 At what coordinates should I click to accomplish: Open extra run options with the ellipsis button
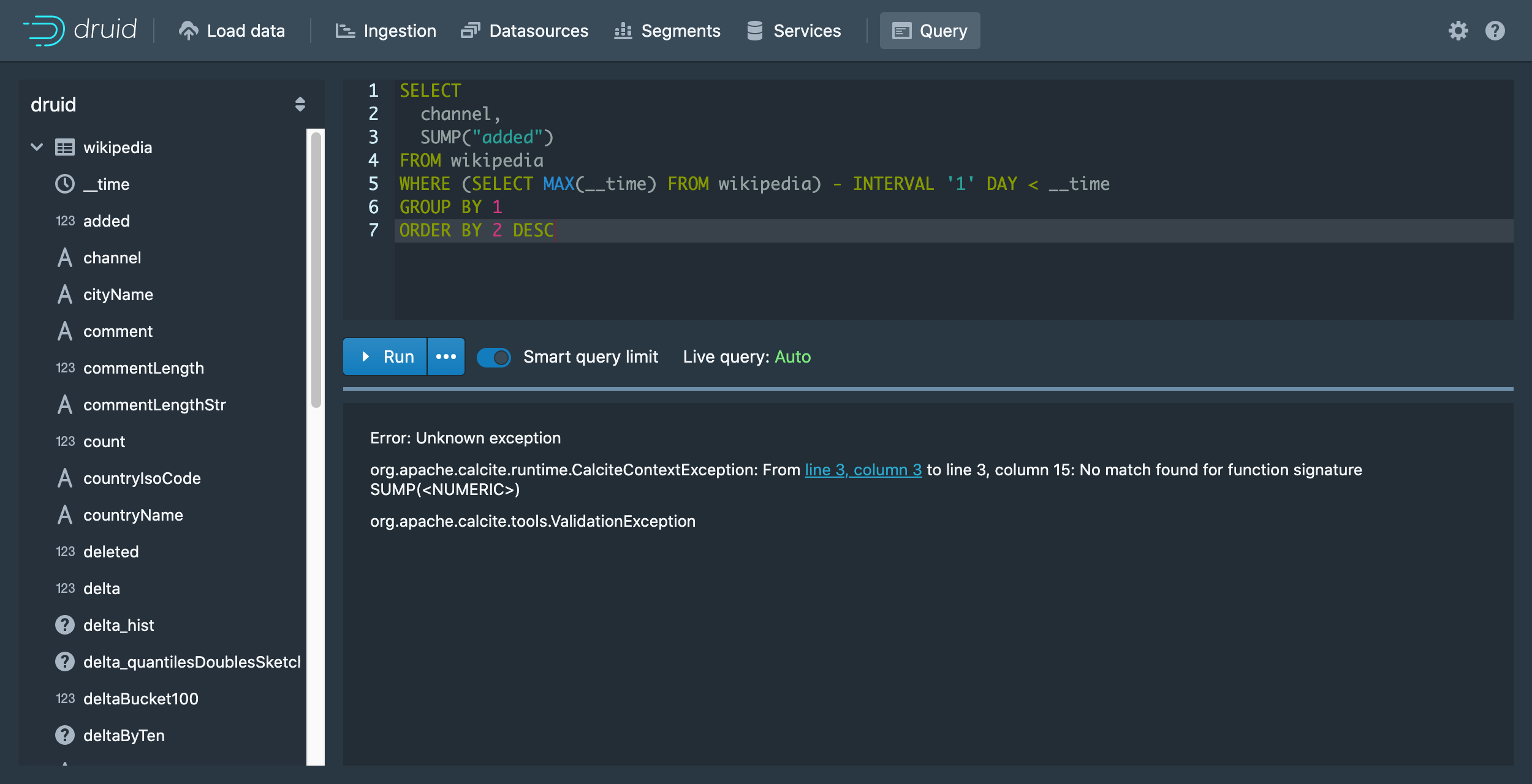point(446,356)
